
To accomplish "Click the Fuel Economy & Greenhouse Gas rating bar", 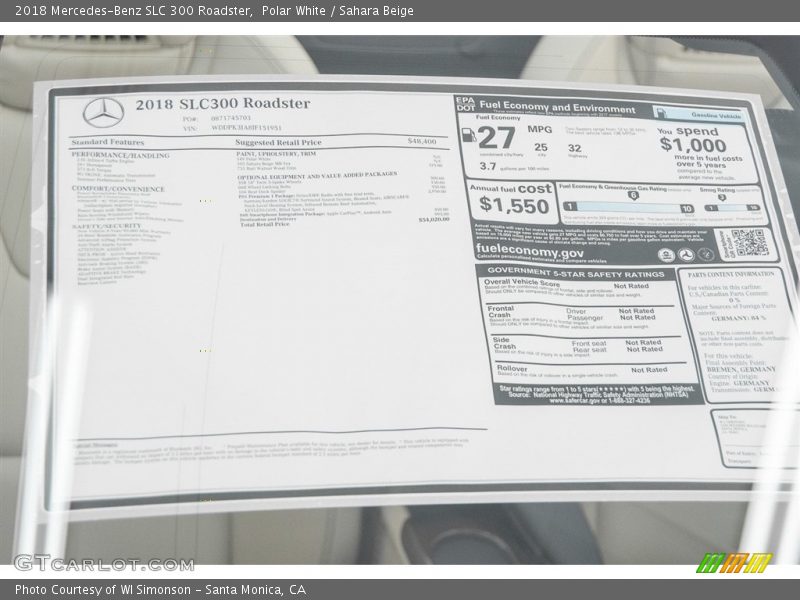I will [626, 207].
